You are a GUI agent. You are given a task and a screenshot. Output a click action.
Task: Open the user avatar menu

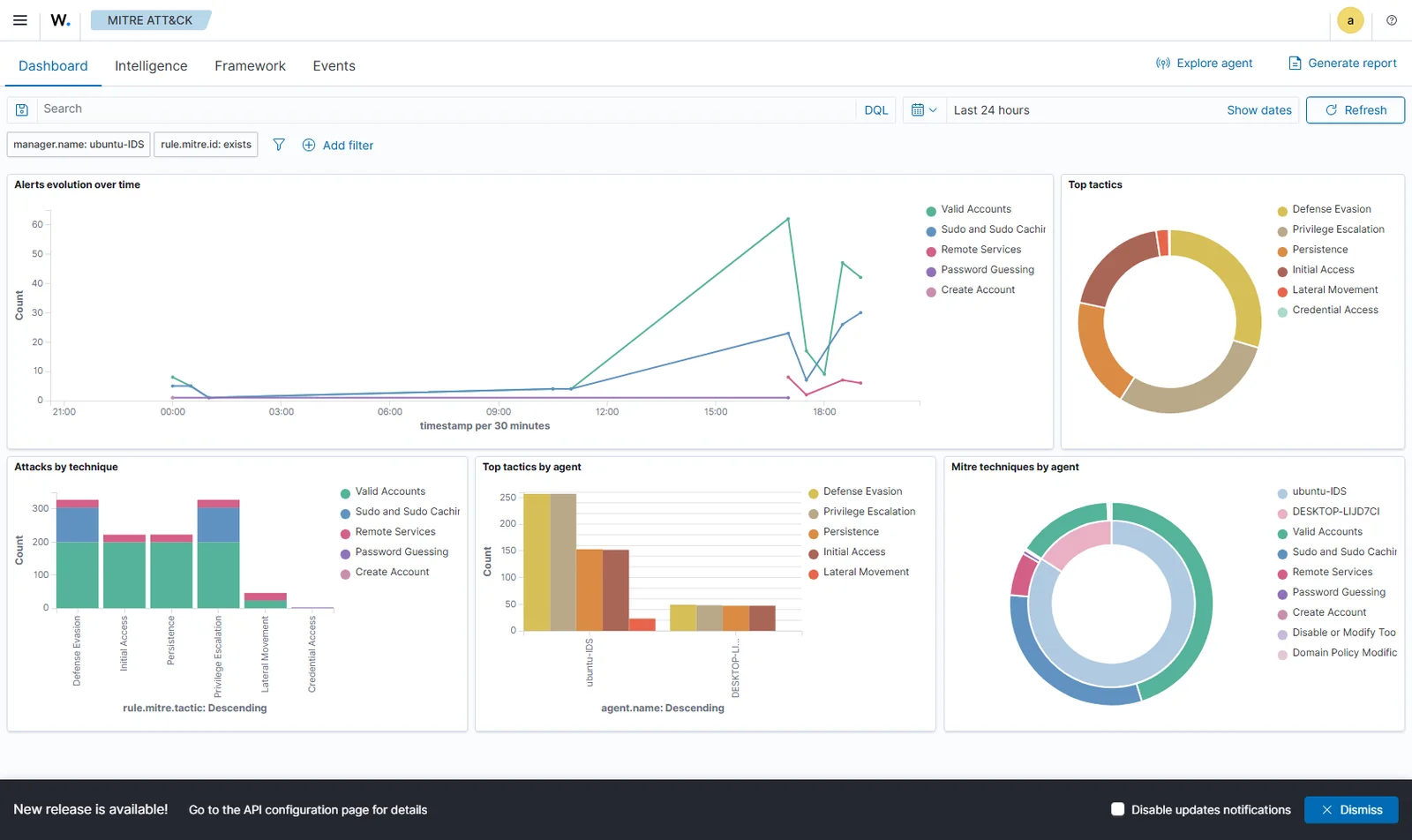1350,20
